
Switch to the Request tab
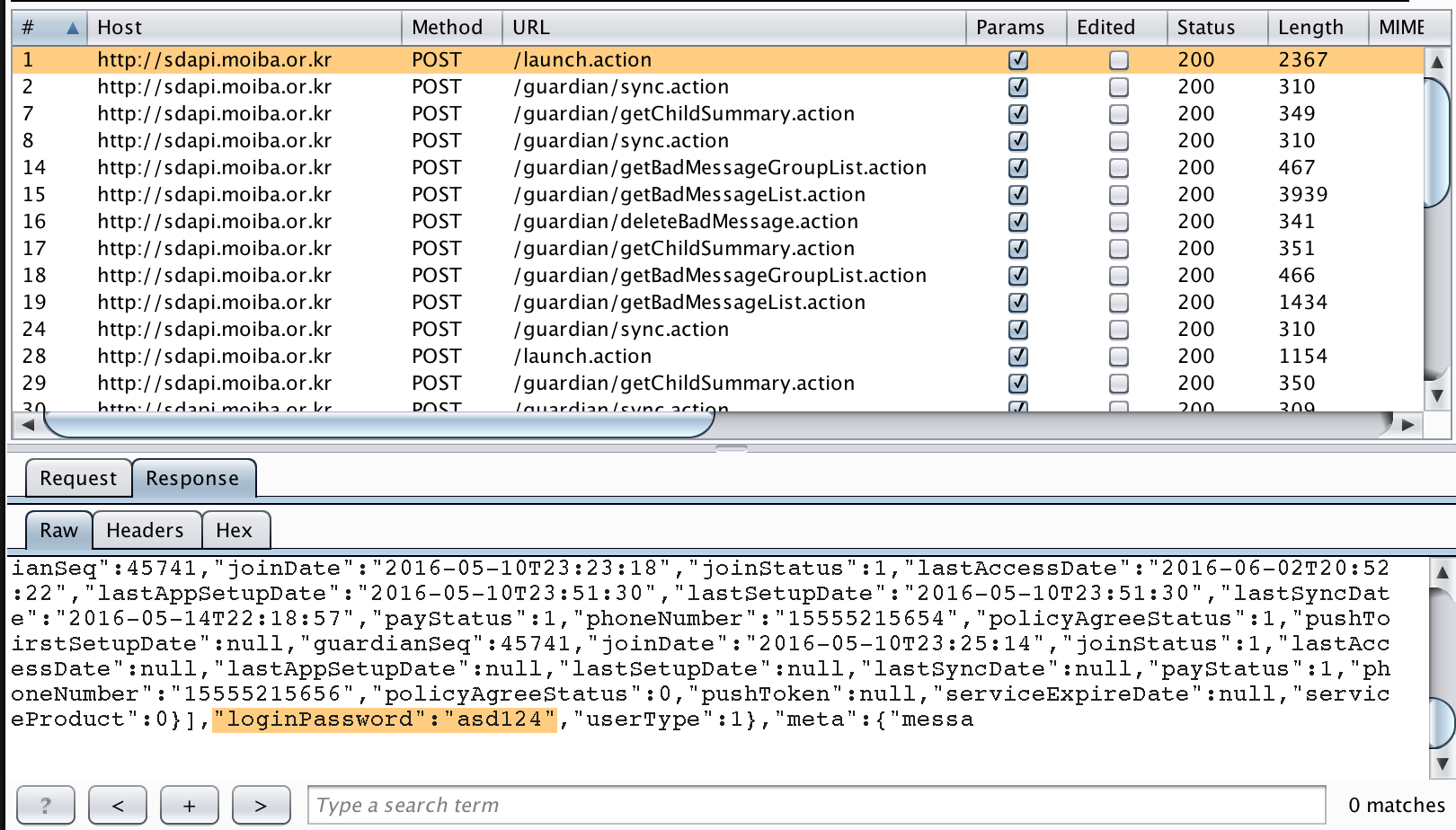(x=78, y=478)
